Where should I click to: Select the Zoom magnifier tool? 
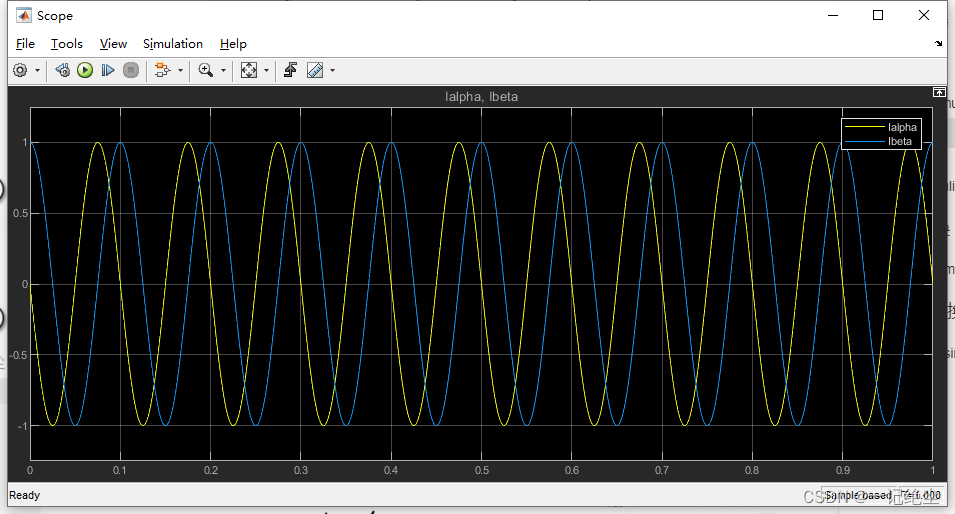(x=205, y=71)
